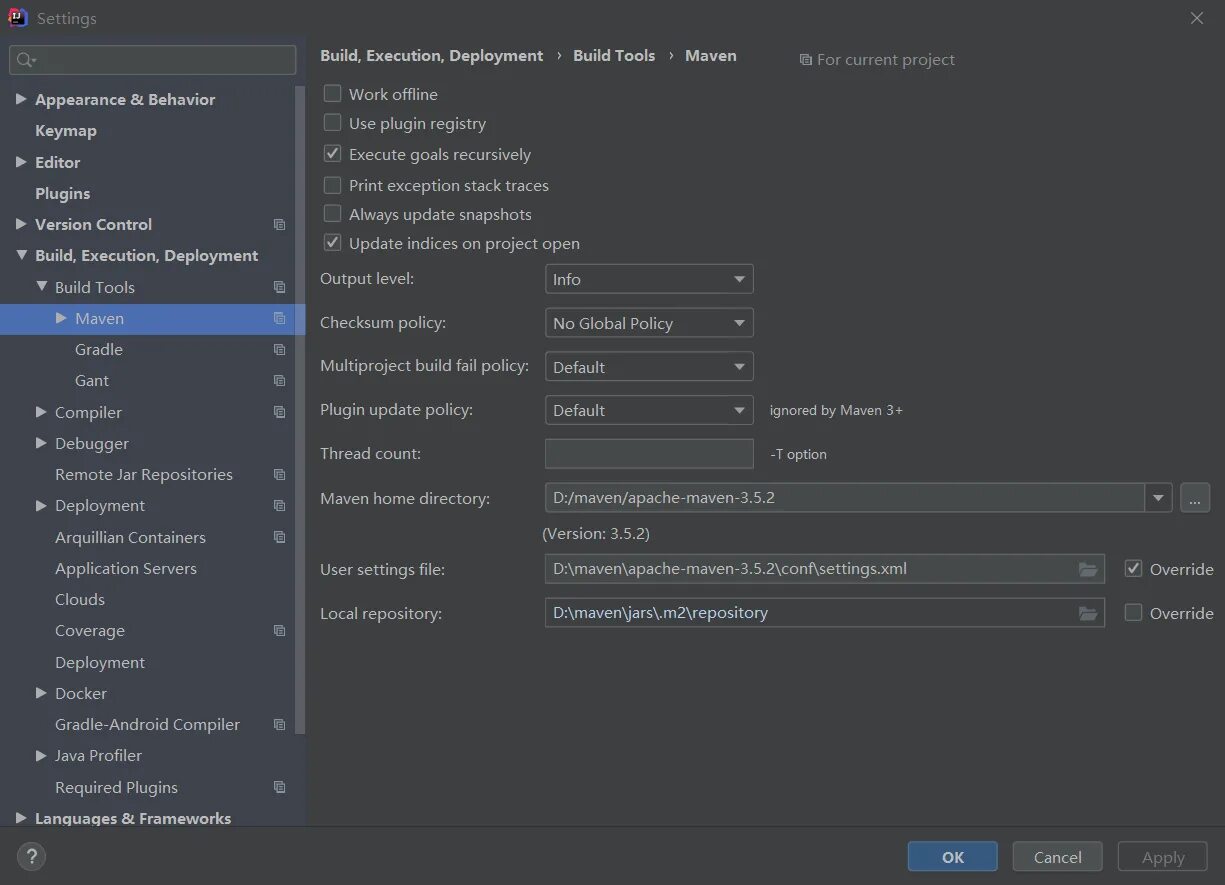
Task: Expand the Maven tree node arrow
Action: coord(61,318)
